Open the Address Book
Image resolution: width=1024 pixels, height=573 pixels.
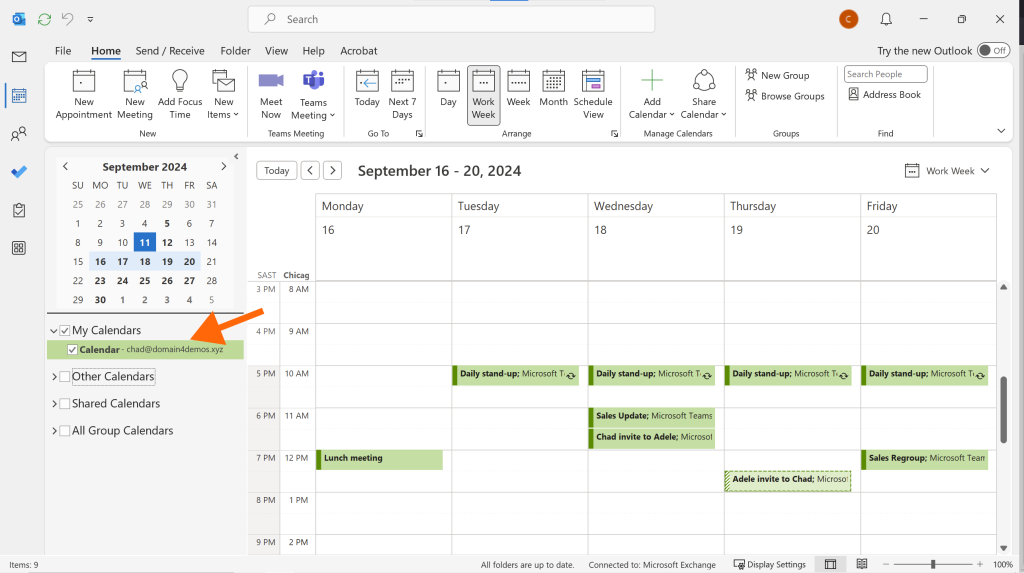(884, 94)
